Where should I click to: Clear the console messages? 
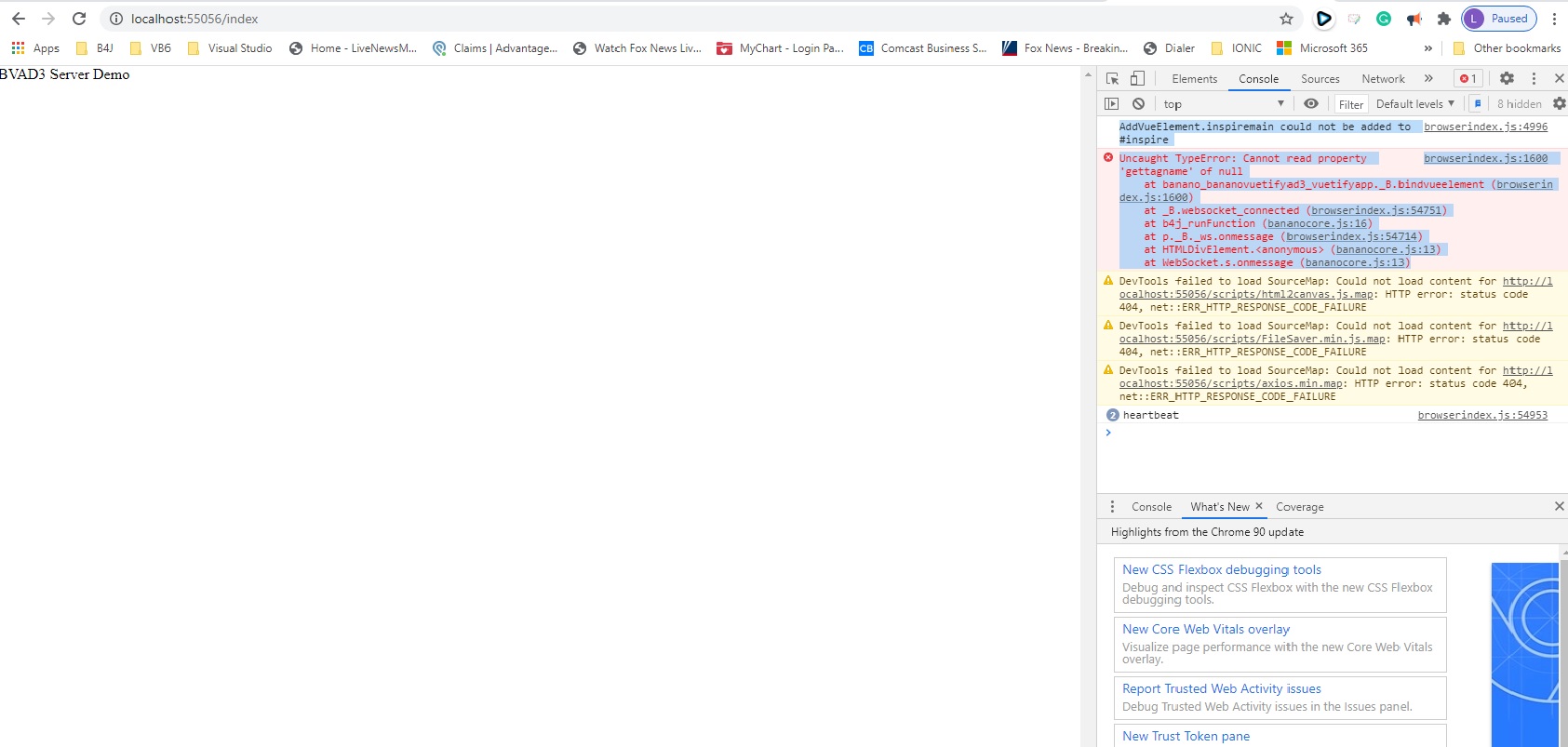pos(1138,104)
